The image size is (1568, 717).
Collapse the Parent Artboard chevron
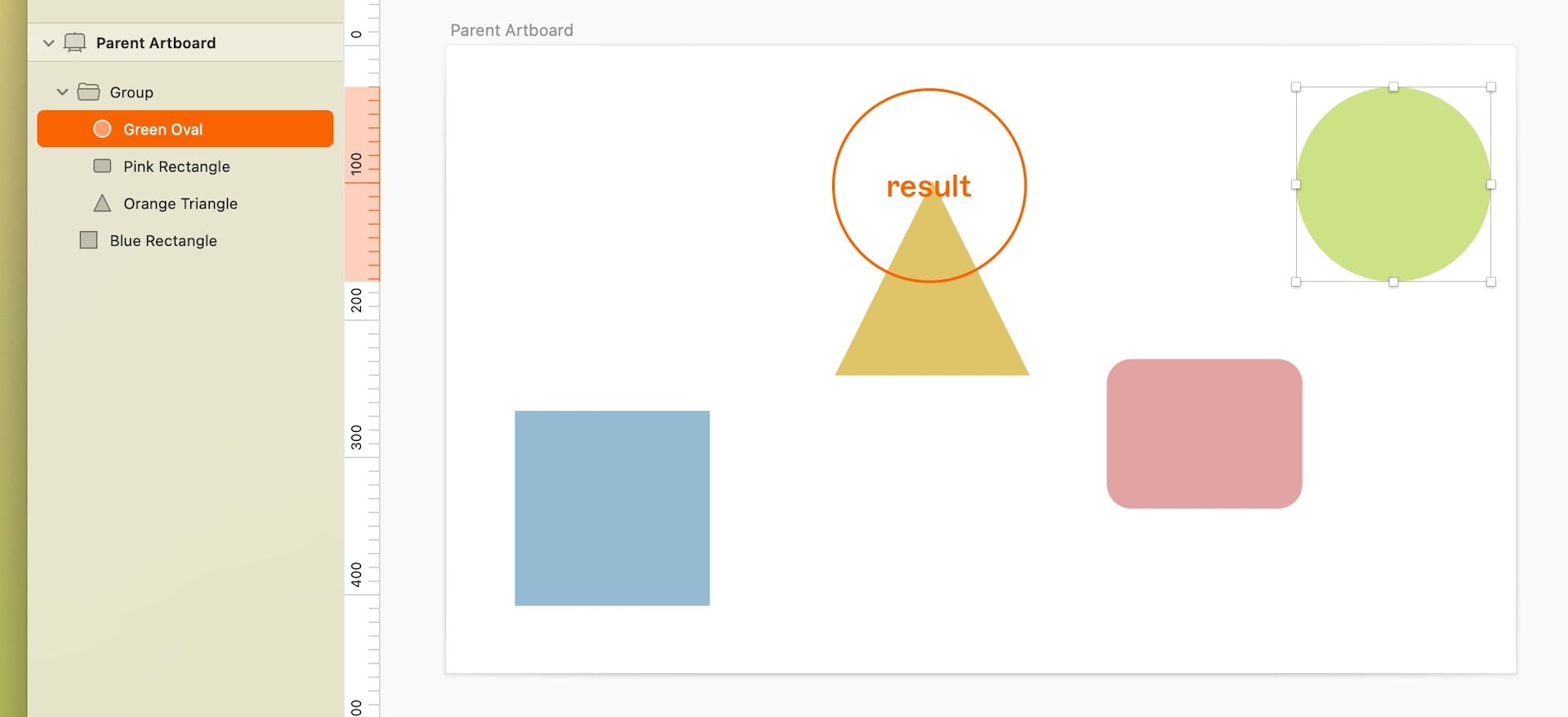48,42
